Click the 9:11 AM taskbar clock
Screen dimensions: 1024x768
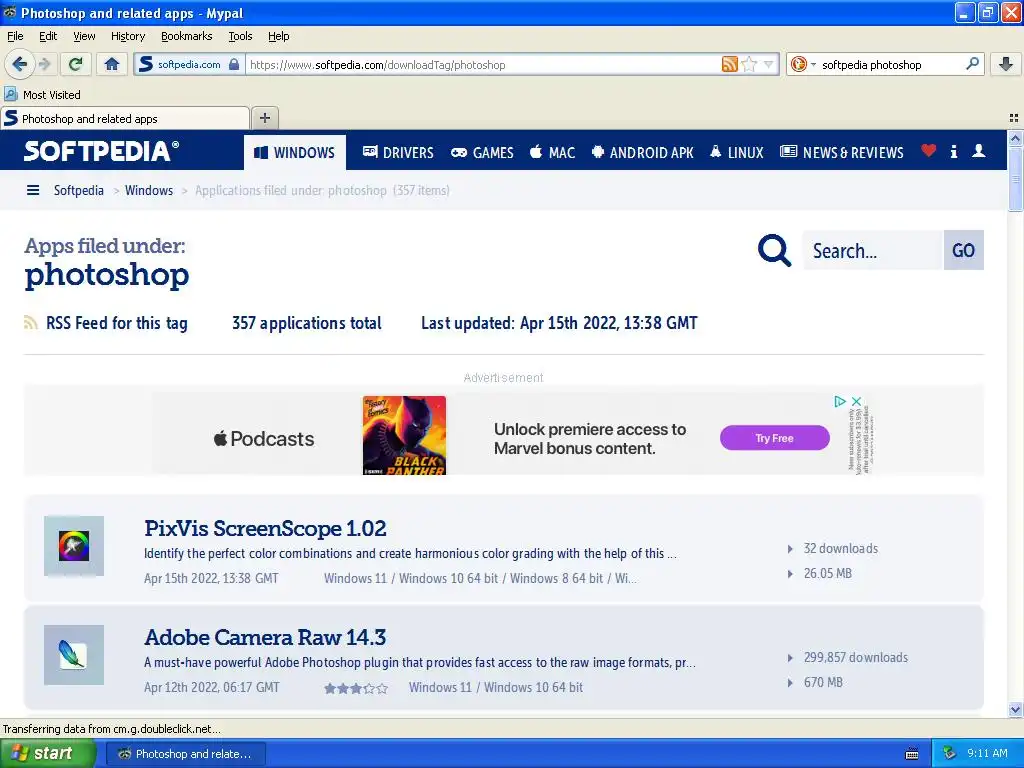point(987,753)
